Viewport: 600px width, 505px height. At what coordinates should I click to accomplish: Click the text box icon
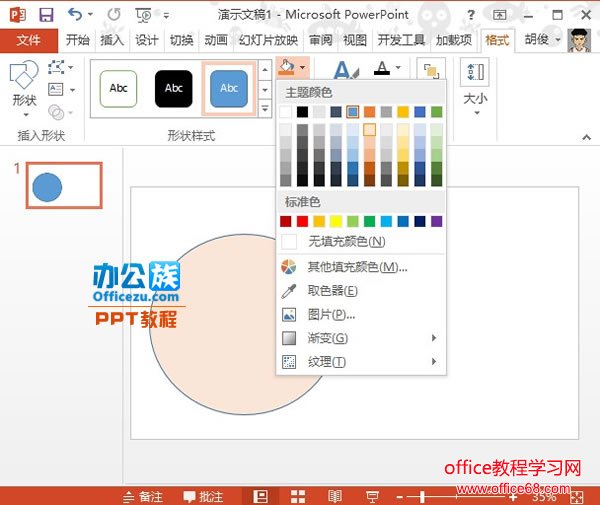(55, 90)
